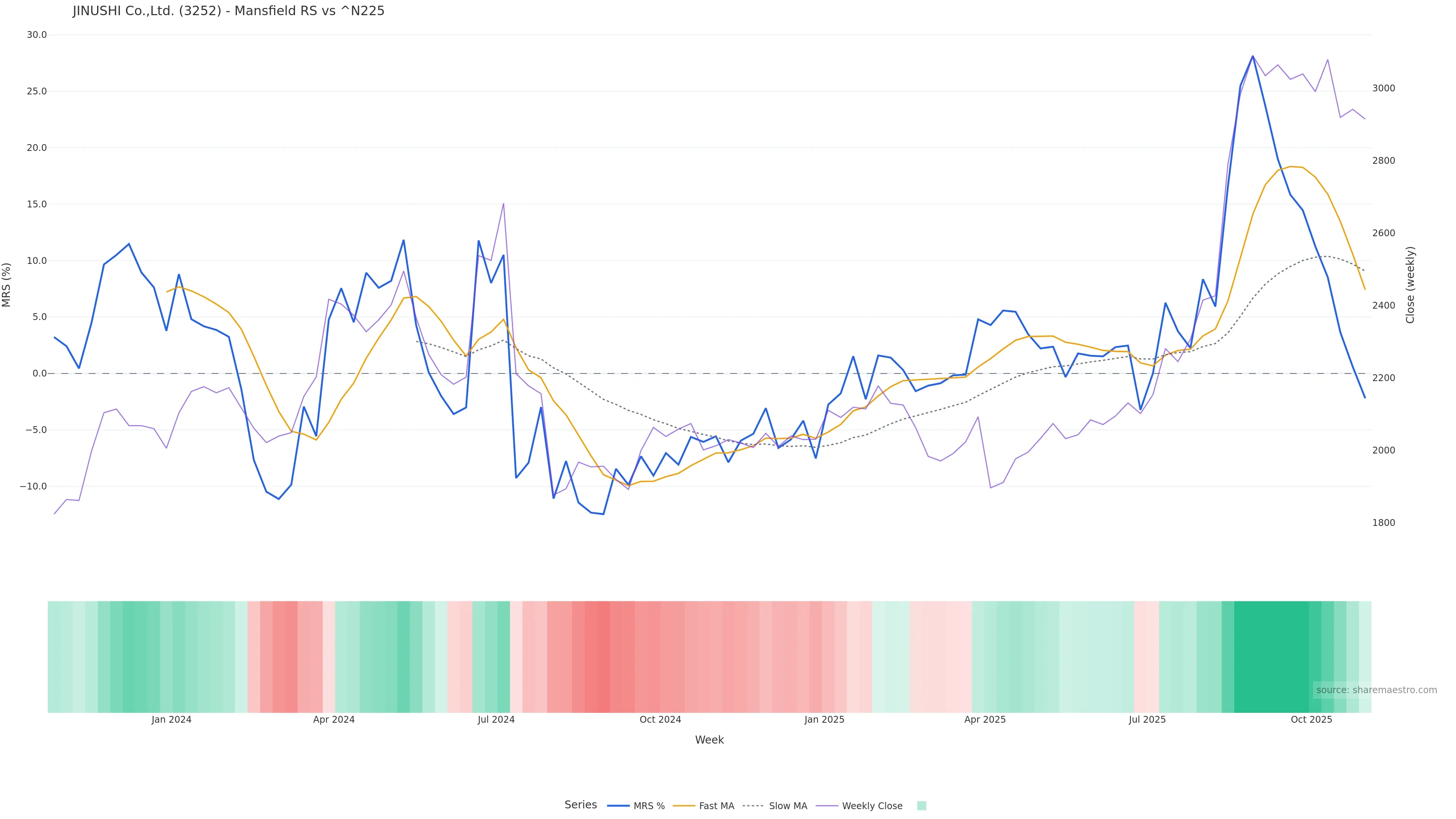Select the "MRS (%)" left axis title
Image resolution: width=1456 pixels, height=819 pixels.
(x=7, y=284)
